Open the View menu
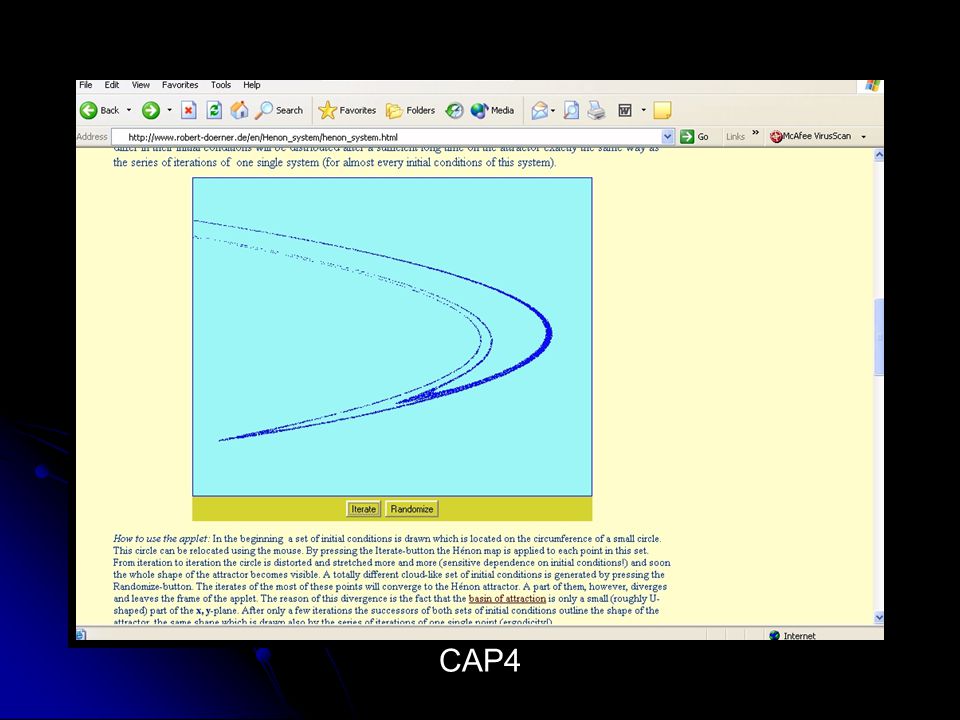 [140, 85]
